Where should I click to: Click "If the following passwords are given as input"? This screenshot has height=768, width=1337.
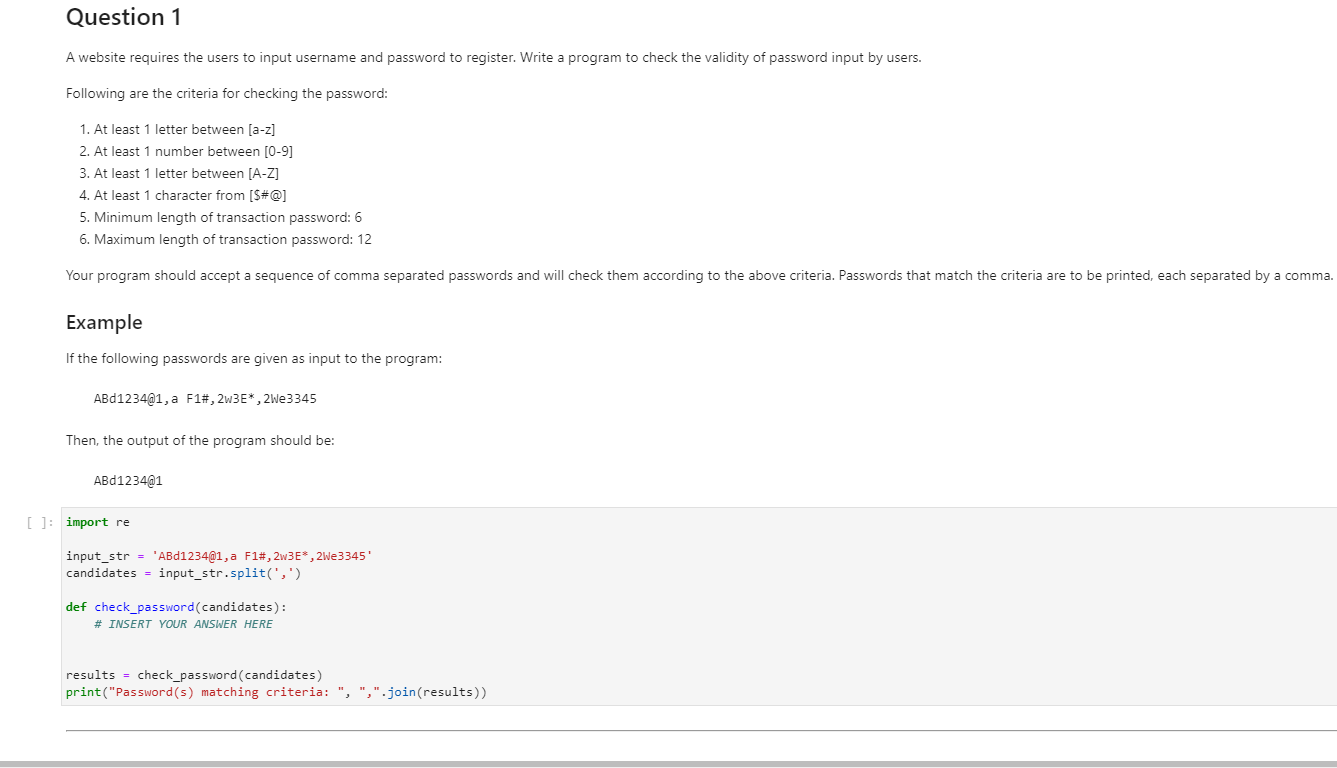tap(254, 359)
